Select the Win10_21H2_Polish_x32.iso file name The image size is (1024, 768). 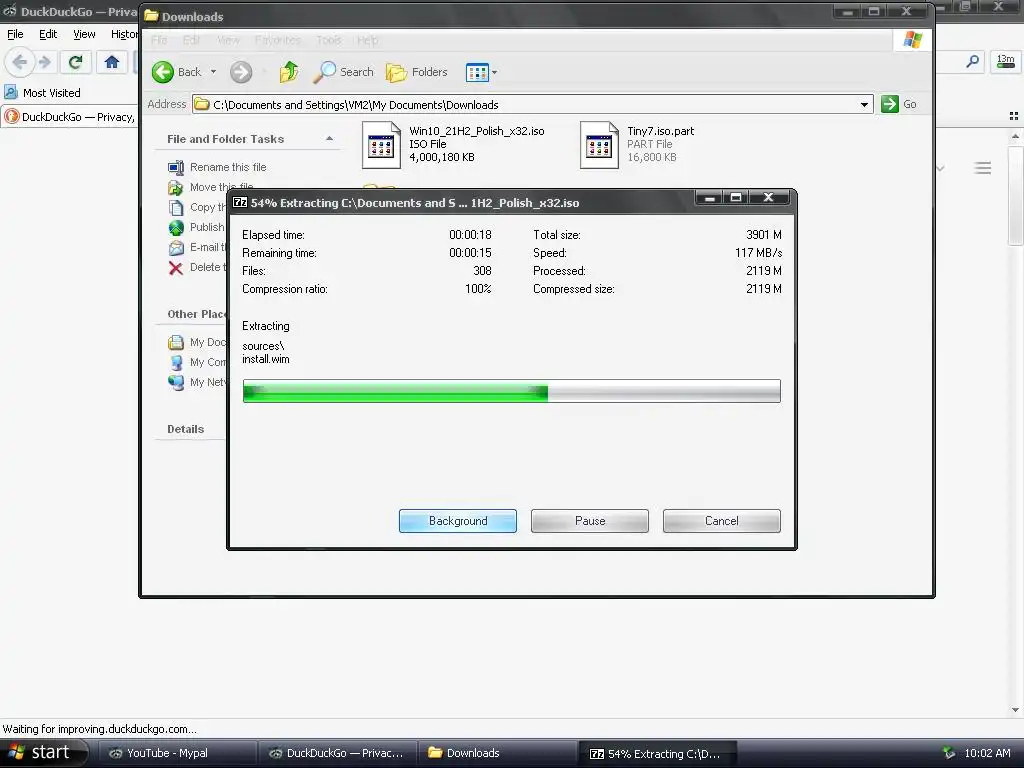pos(477,131)
